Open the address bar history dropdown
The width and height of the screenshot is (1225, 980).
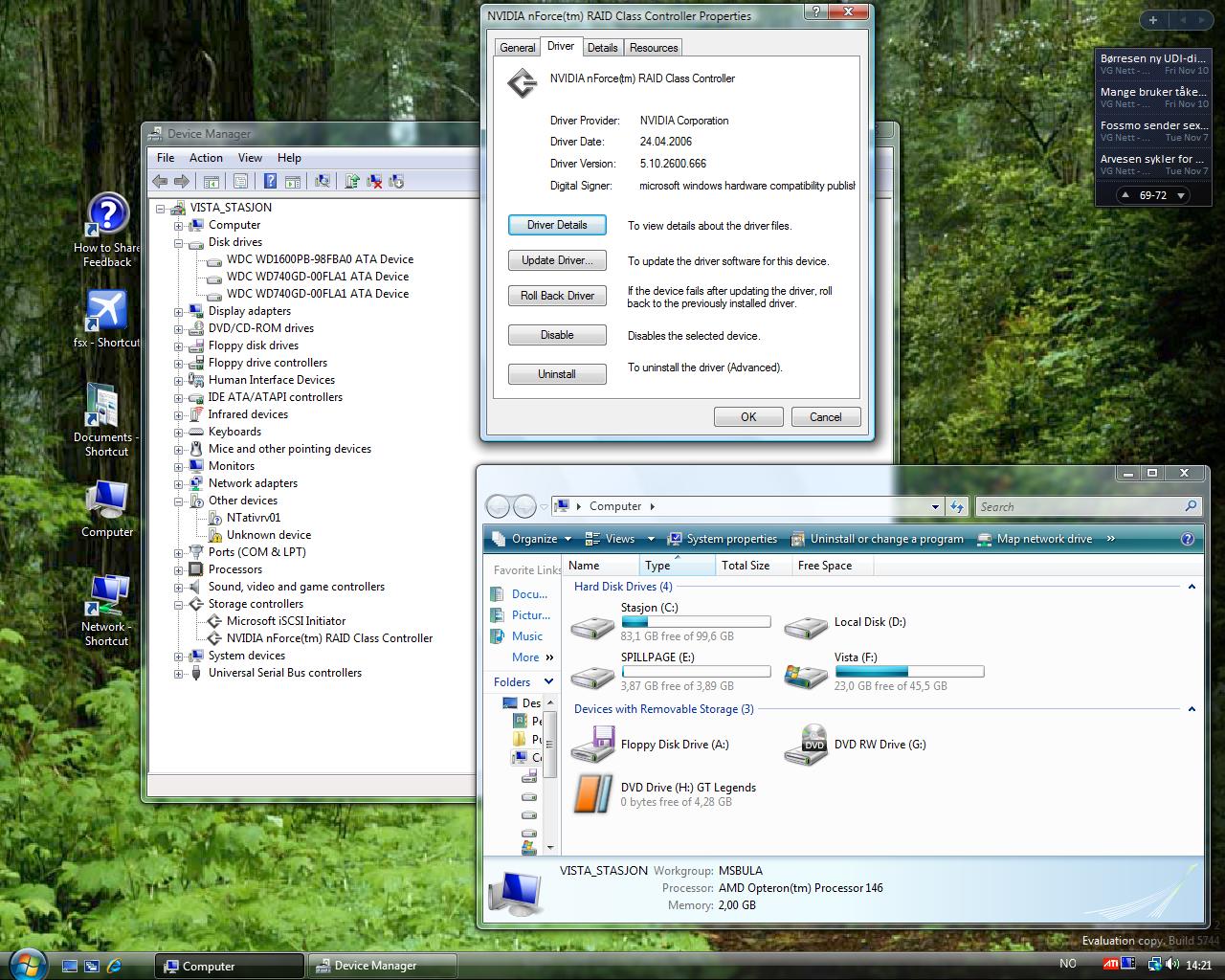935,506
